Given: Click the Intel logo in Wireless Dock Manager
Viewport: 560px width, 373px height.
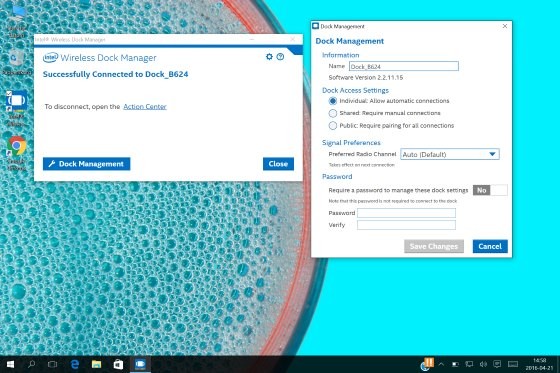Looking at the screenshot, I should 50,58.
